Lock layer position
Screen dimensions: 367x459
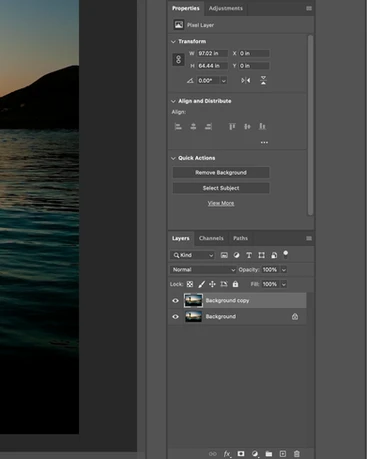click(x=212, y=284)
